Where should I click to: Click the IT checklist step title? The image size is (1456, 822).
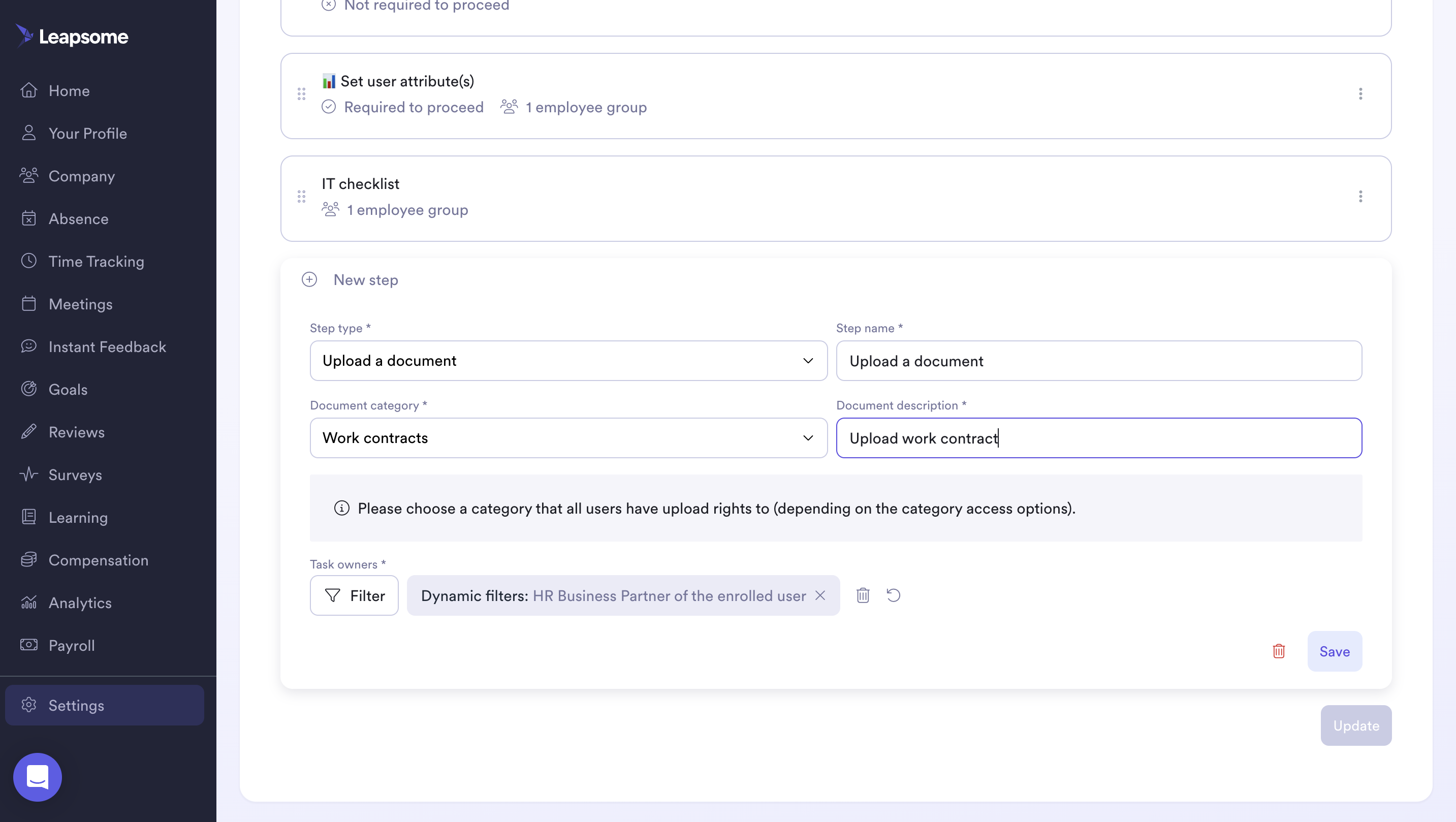point(361,184)
